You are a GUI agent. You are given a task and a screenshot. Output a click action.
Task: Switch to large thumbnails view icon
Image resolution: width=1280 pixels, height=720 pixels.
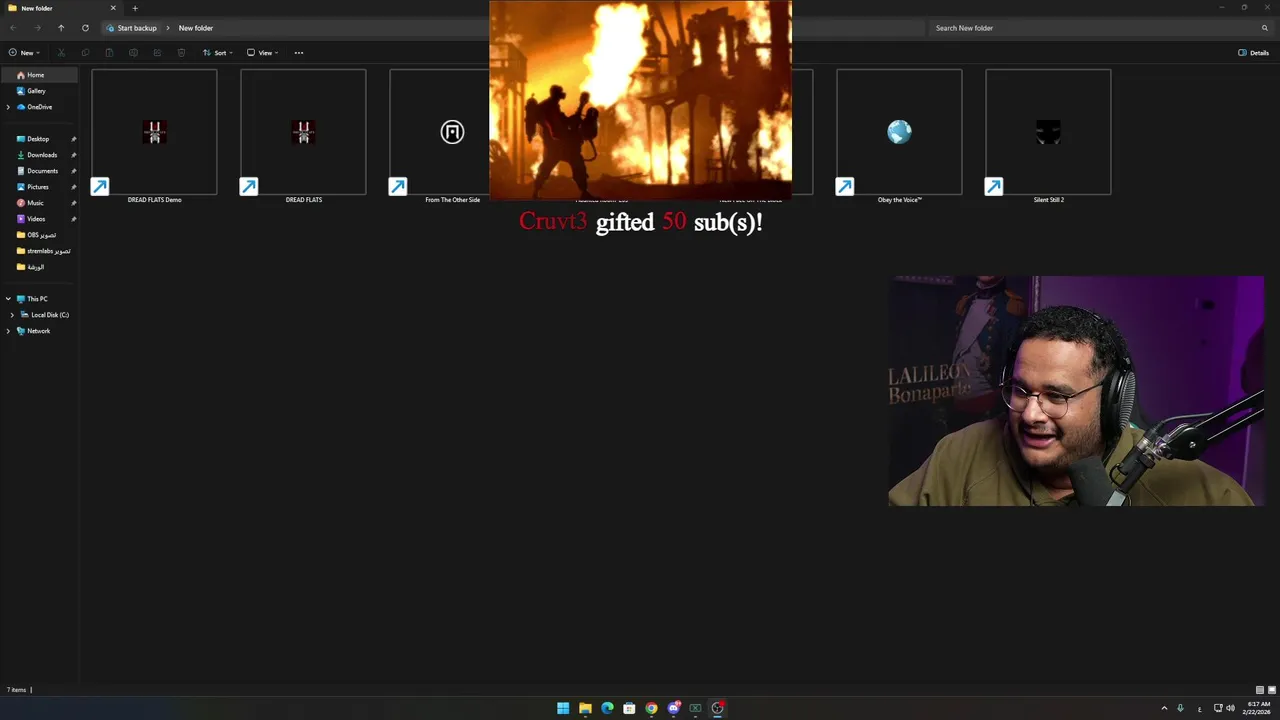click(x=1272, y=690)
